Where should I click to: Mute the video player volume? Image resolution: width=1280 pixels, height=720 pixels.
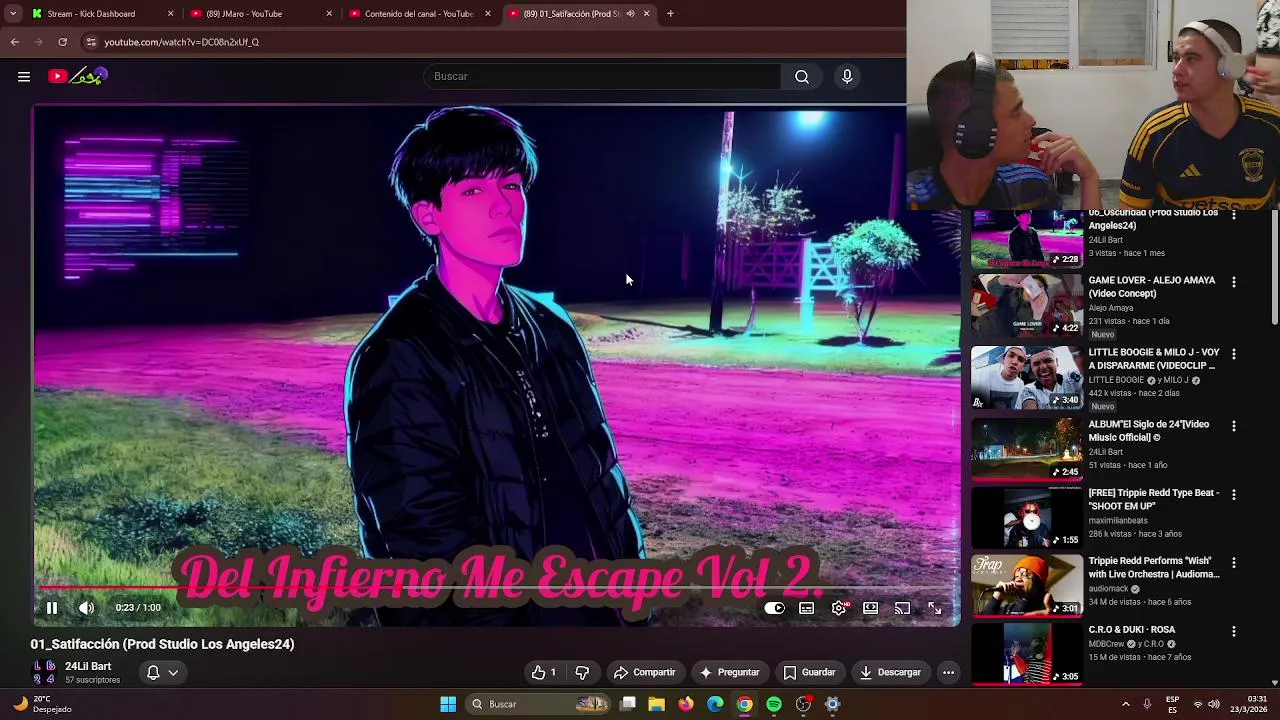[87, 608]
